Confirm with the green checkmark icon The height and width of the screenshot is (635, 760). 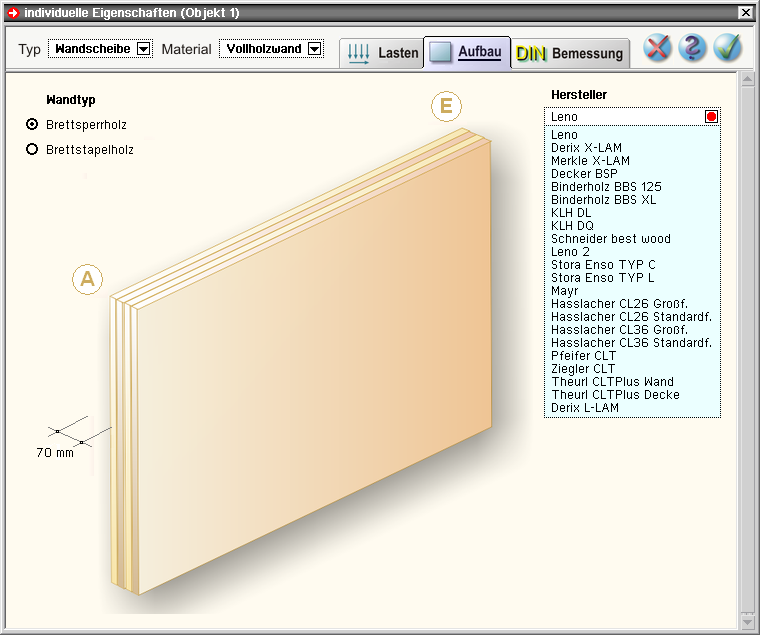tap(727, 48)
